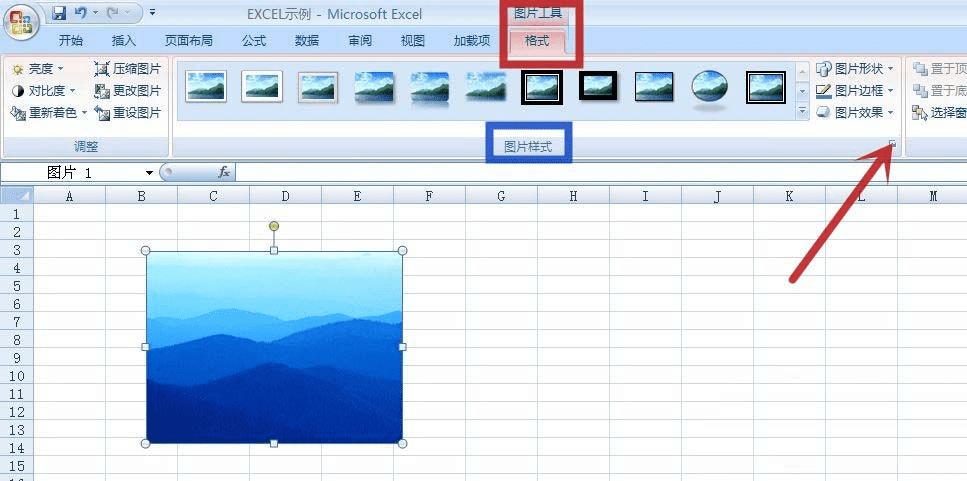Open the 对比度 contrast dropdown
Image resolution: width=967 pixels, height=481 pixels.
(x=43, y=91)
